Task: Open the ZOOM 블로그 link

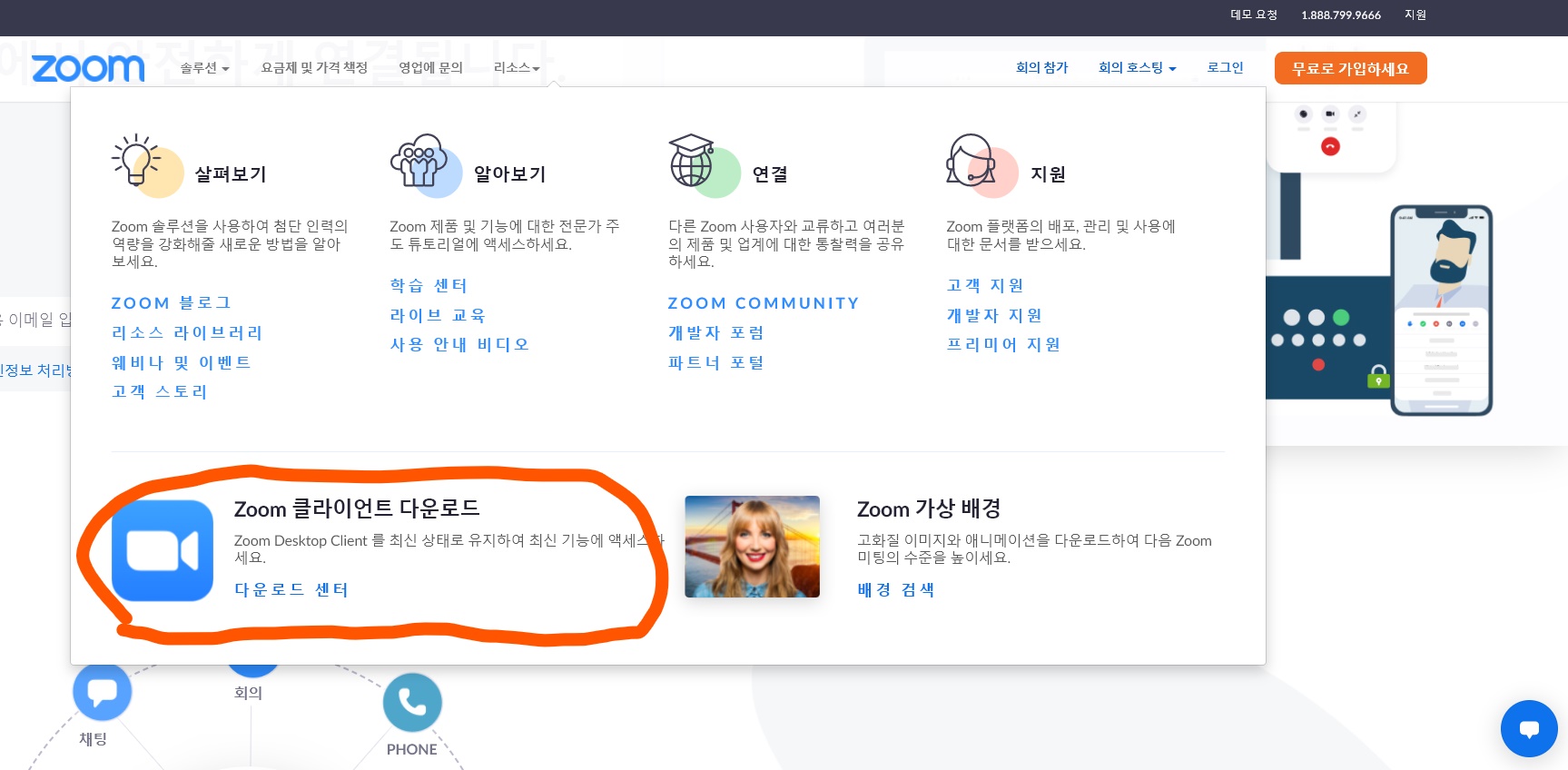Action: (171, 303)
